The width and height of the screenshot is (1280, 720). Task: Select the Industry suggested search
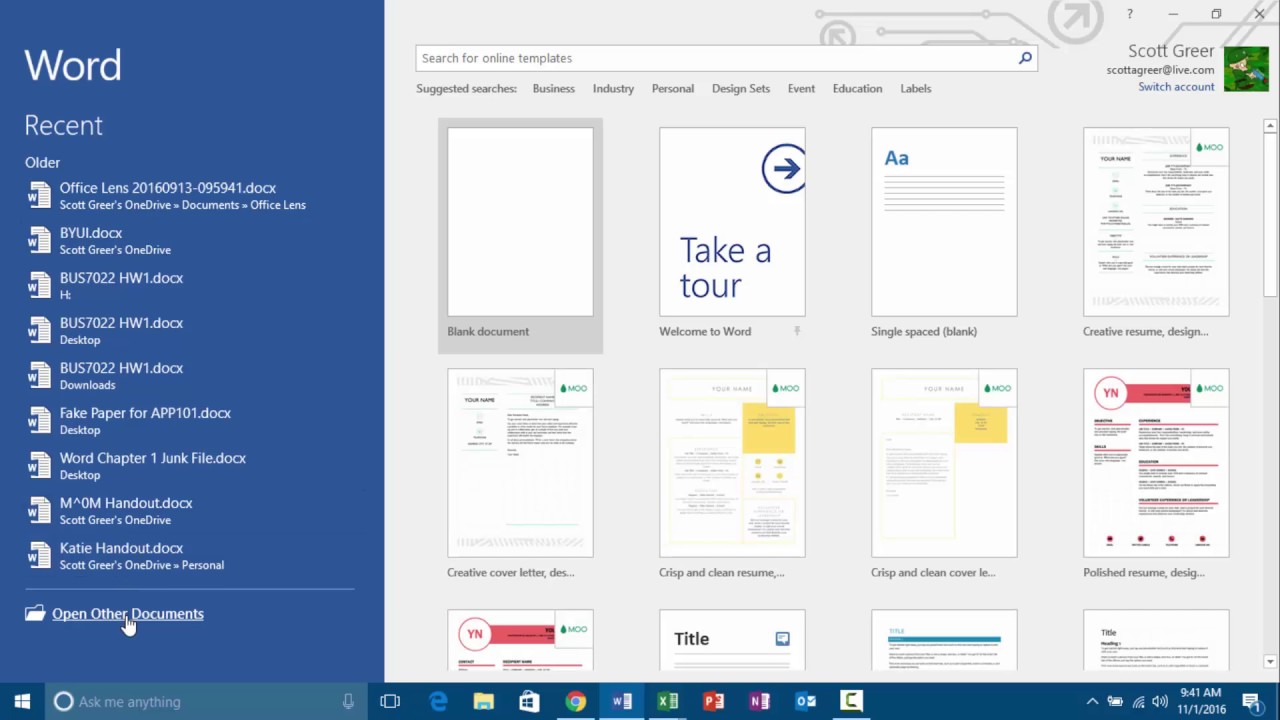(x=613, y=88)
